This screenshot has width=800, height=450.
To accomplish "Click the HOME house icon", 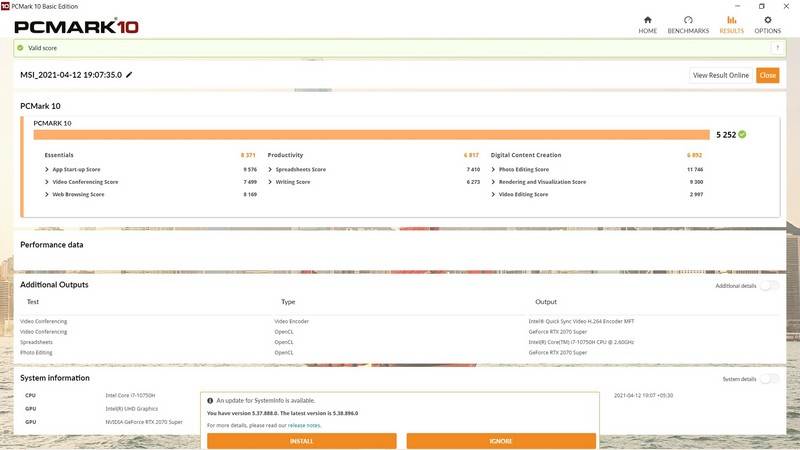I will pos(648,20).
